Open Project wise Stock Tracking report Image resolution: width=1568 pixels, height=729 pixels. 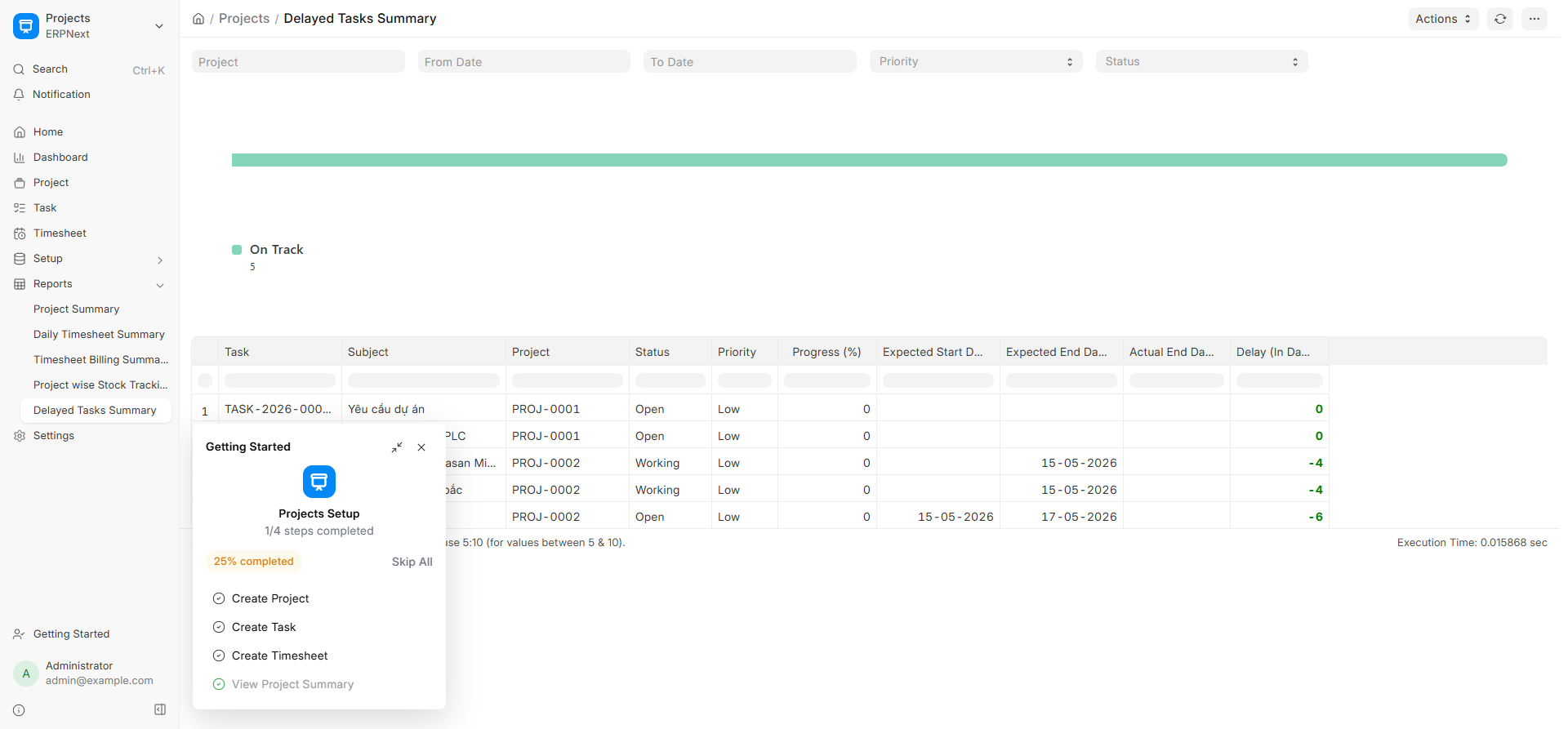tap(100, 385)
